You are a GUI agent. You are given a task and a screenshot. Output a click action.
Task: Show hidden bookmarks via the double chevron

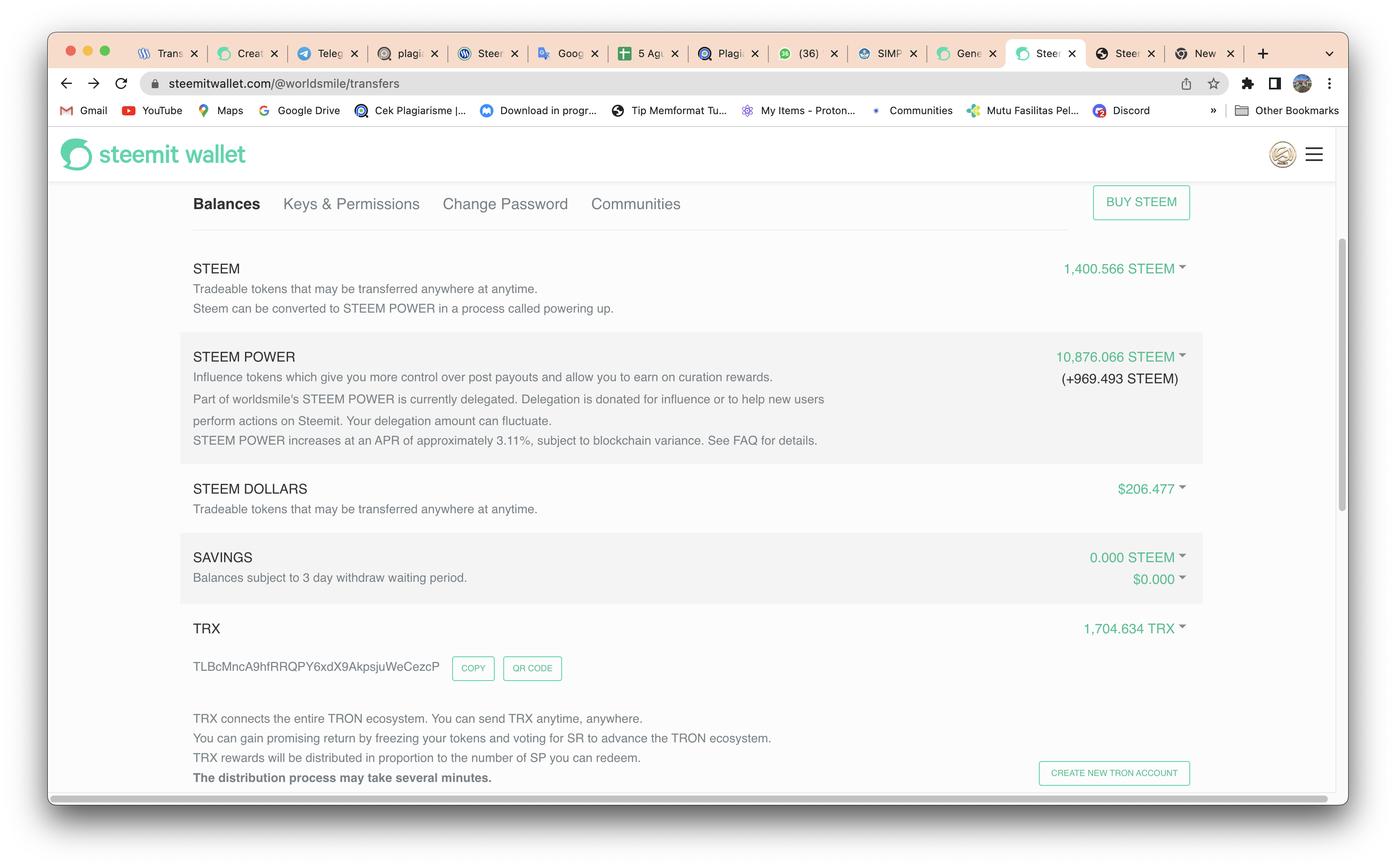[1213, 111]
